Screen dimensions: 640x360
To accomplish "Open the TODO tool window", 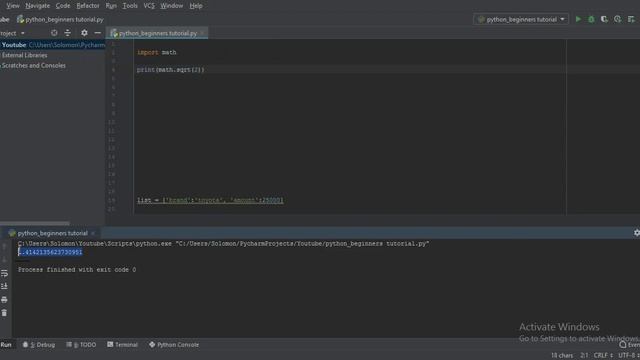I will pos(81,345).
